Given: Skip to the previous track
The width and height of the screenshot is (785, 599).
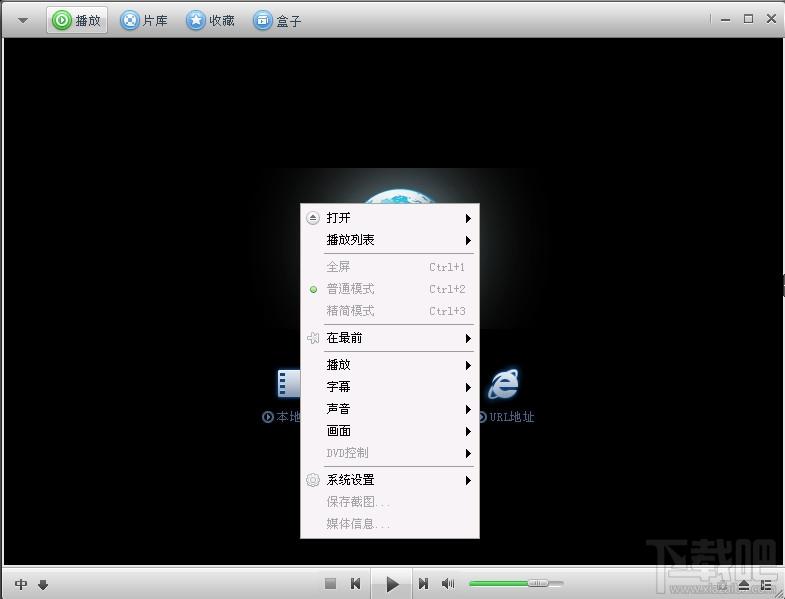Looking at the screenshot, I should (x=355, y=583).
